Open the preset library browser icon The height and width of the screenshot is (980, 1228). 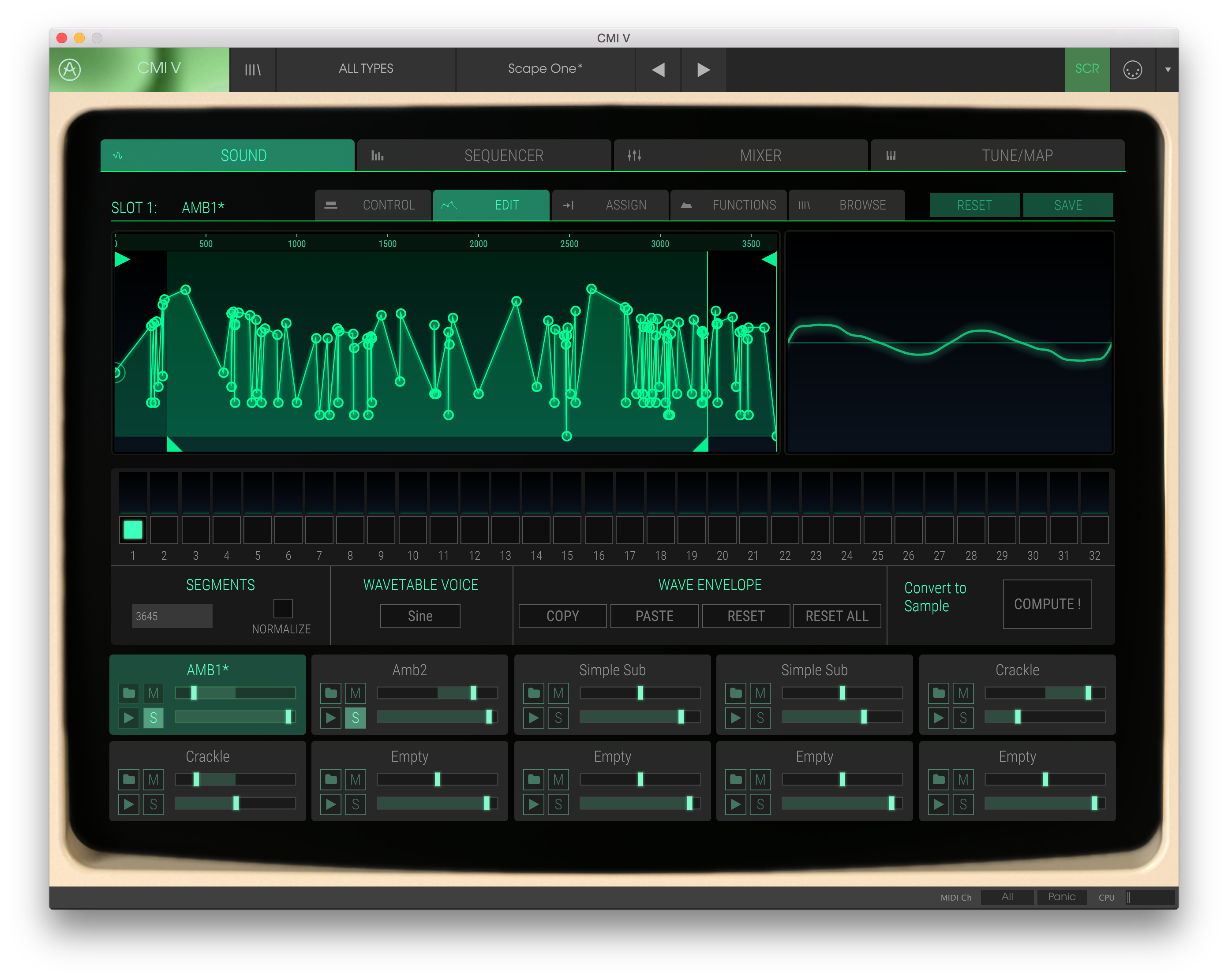[x=252, y=70]
